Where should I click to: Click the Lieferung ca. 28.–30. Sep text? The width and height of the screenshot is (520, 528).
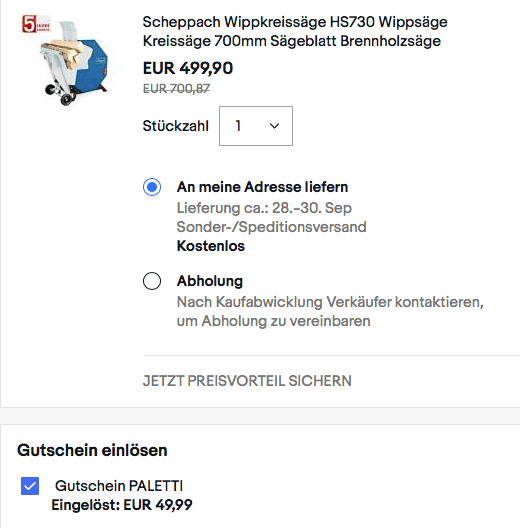(264, 208)
